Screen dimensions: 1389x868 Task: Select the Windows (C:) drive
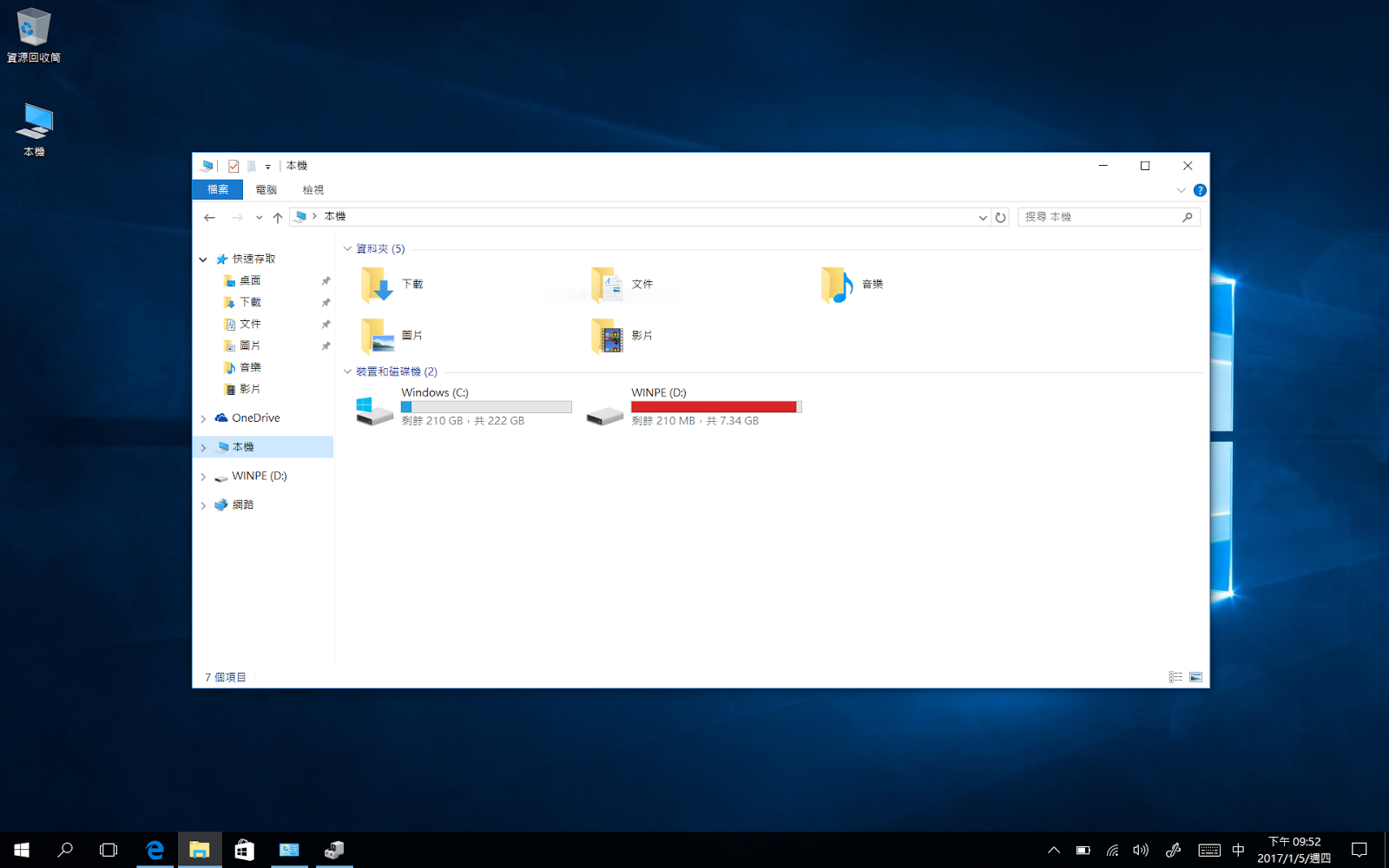[464, 406]
